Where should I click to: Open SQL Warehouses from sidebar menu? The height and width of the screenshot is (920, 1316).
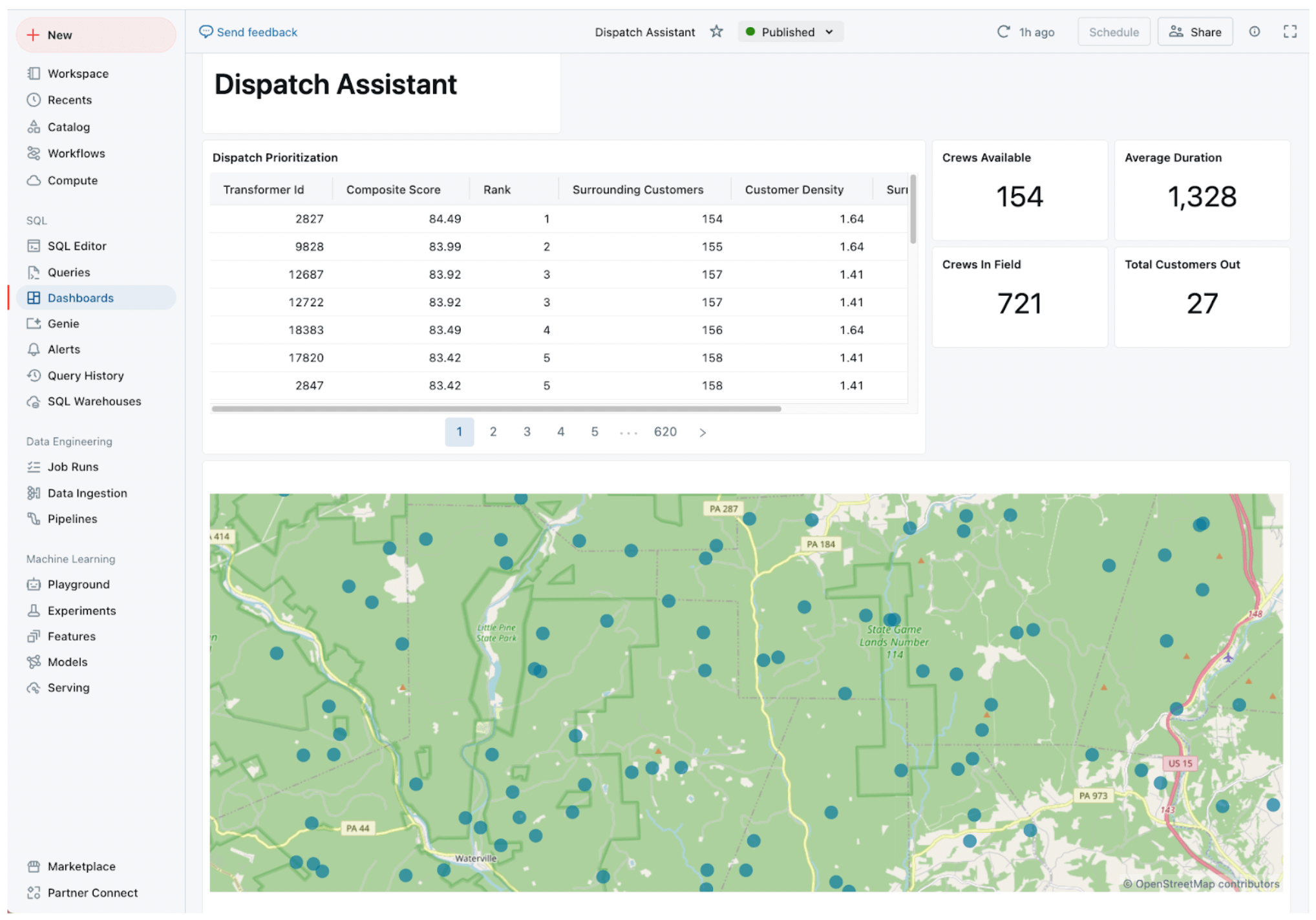(x=95, y=400)
